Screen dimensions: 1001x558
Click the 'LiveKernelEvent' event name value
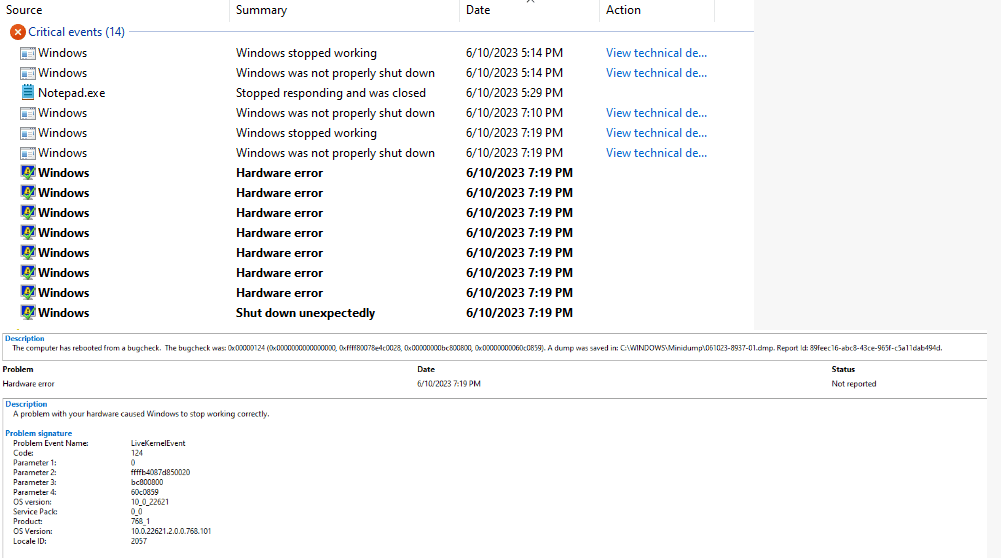click(158, 443)
